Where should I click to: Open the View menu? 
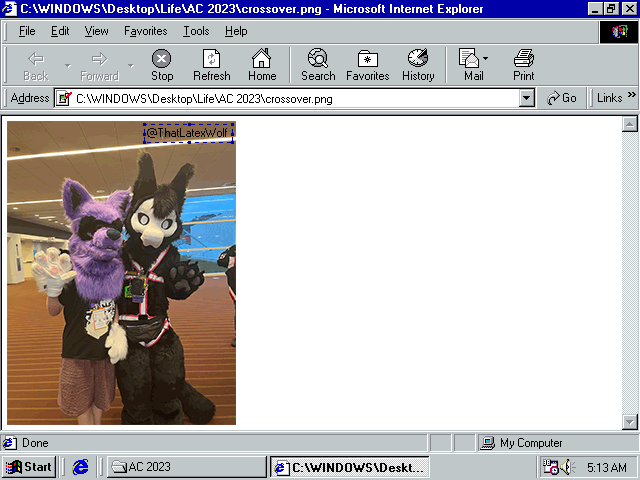click(x=96, y=31)
